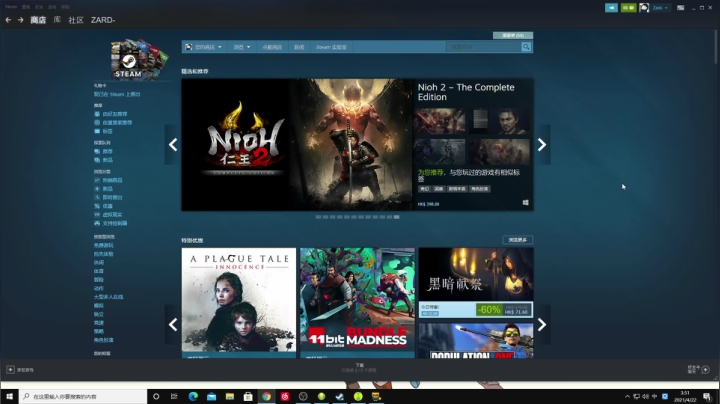720x404 pixels.
Task: Open Microsoft Edge from taskbar
Action: tap(193, 396)
